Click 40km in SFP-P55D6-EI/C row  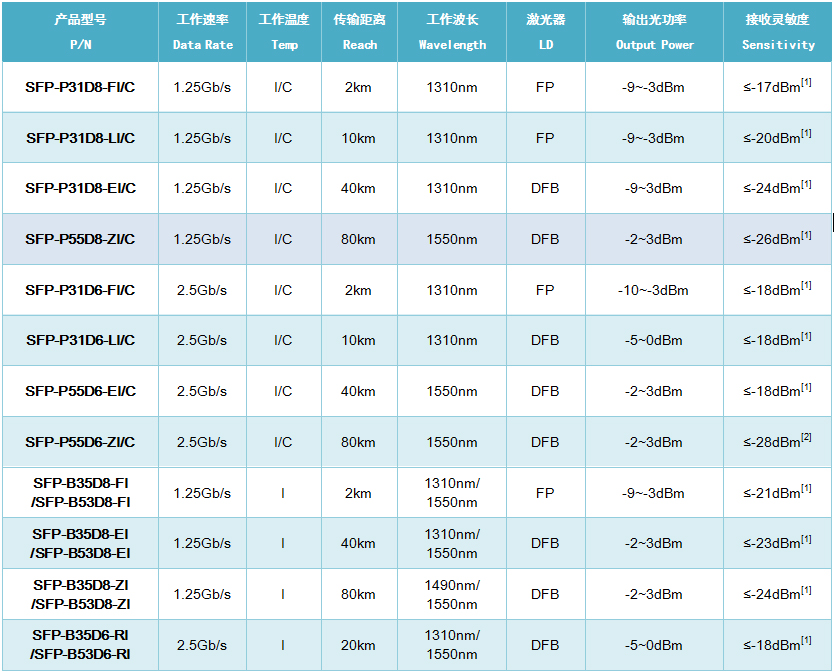point(358,392)
